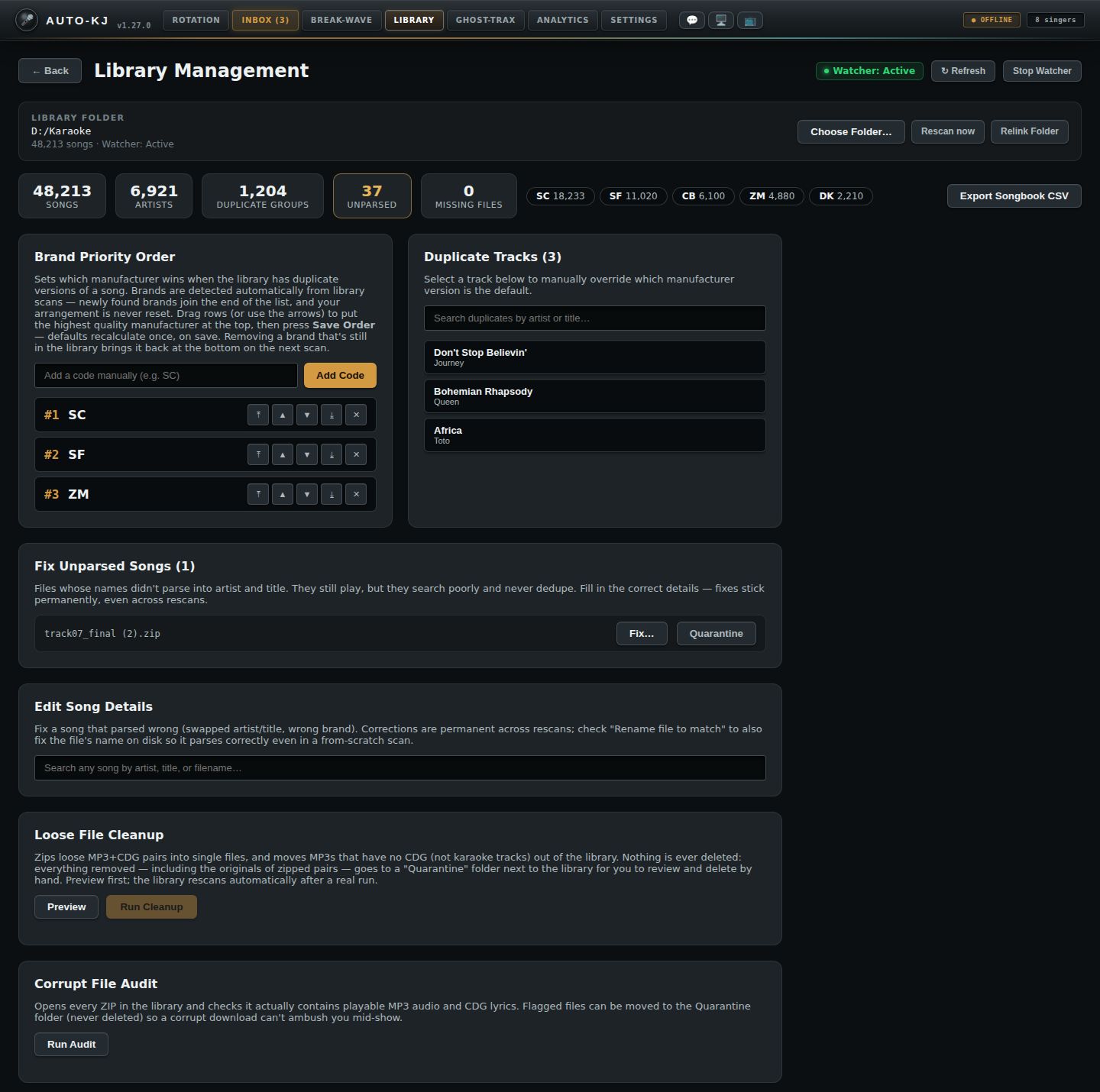Open the chat bubble icon in top bar
Viewport: 1100px width, 1092px height.
pyautogui.click(x=692, y=21)
